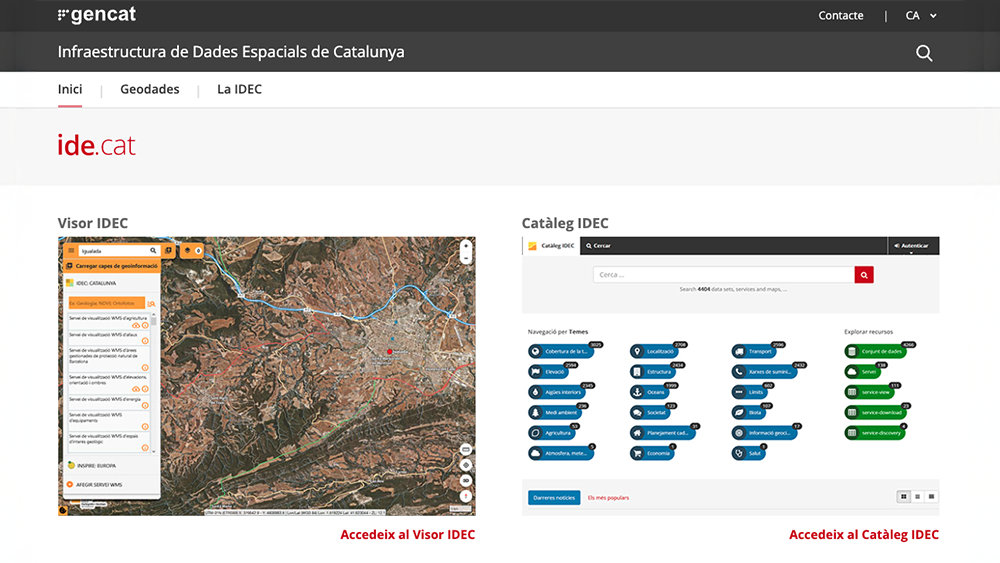Screen dimensions: 1000x563
Task: Select the Economia theme tag
Action: click(652, 453)
